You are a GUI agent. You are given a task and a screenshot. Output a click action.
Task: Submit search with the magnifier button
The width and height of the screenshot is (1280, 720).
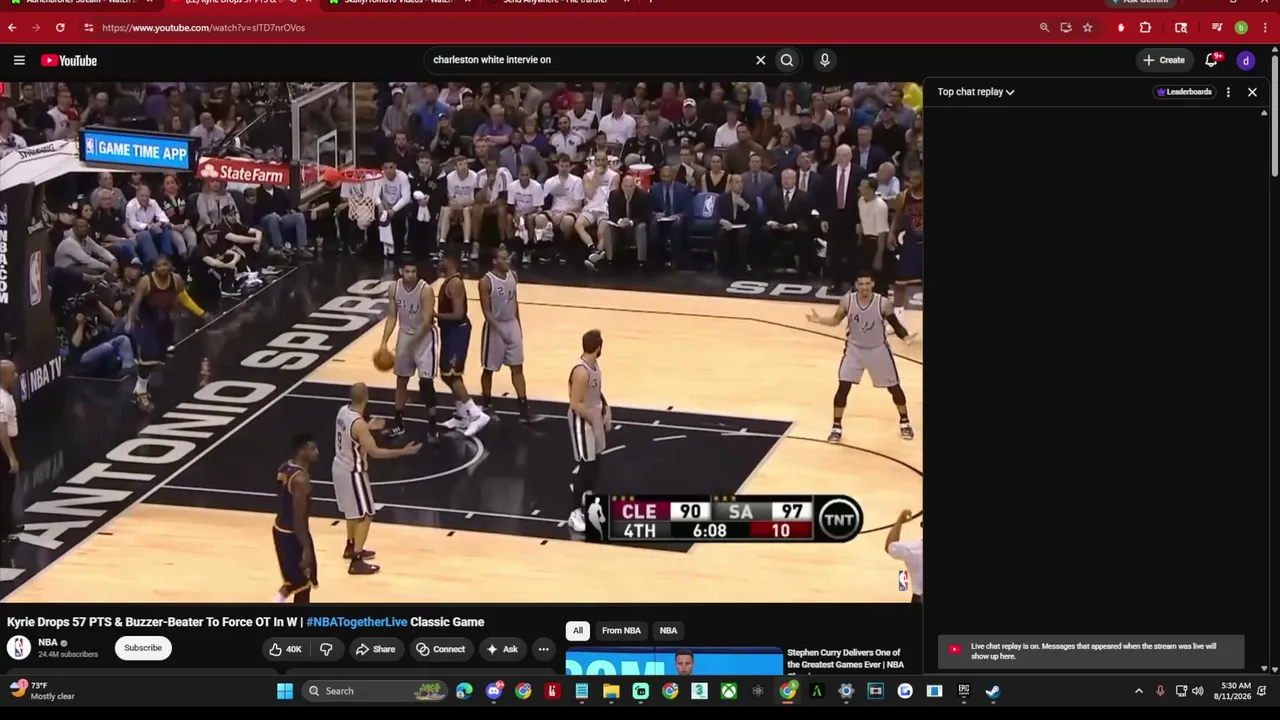click(x=787, y=60)
